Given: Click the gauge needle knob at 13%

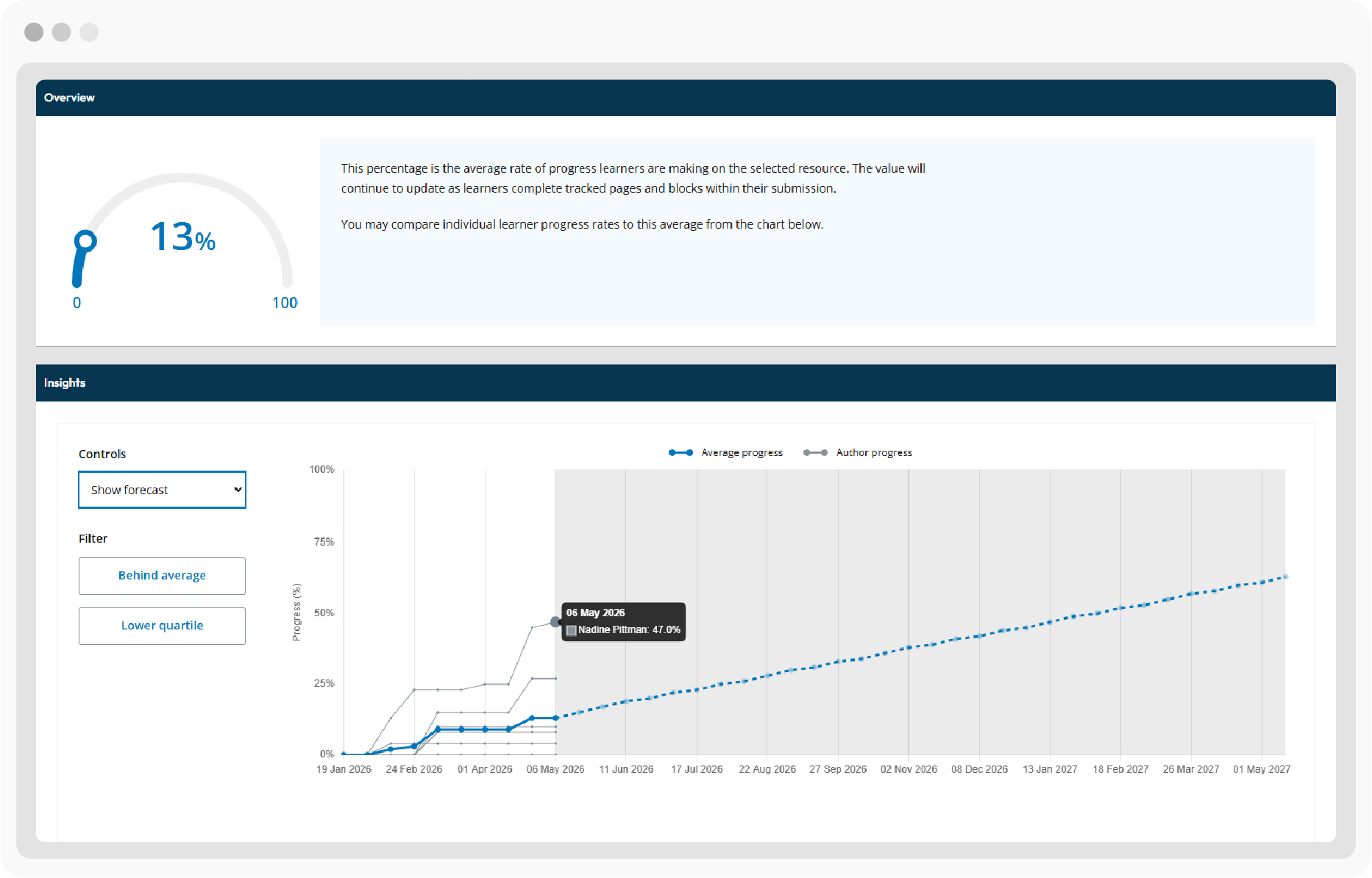Looking at the screenshot, I should 85,240.
